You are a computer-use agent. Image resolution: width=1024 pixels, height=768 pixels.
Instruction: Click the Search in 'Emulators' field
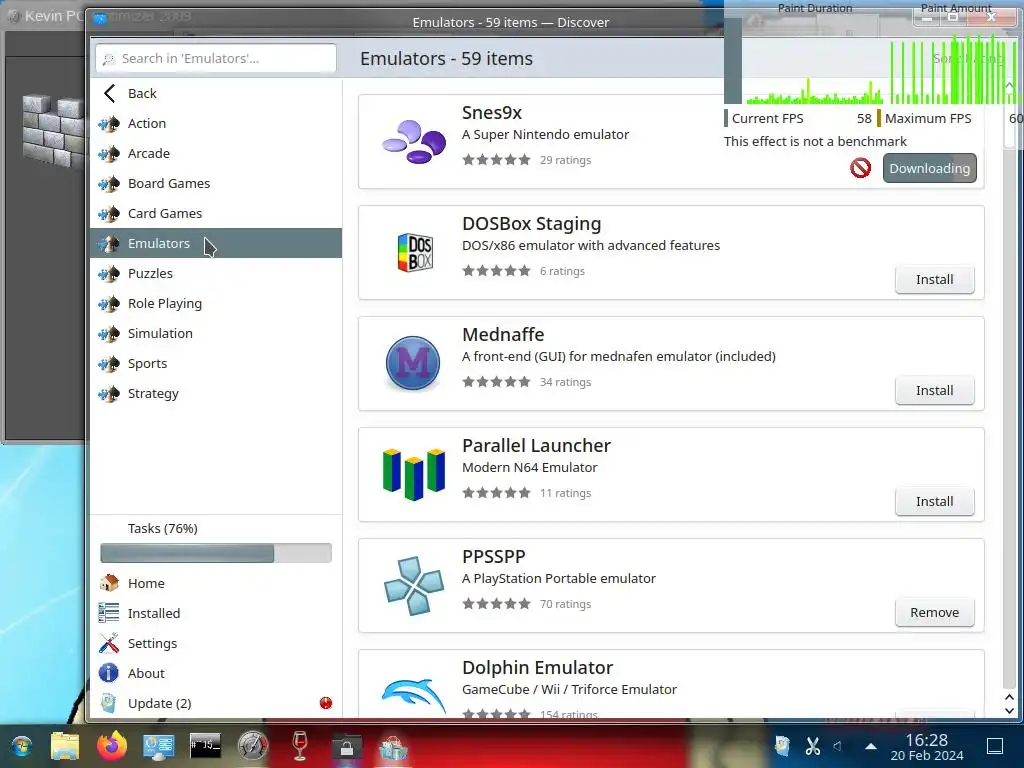point(216,58)
